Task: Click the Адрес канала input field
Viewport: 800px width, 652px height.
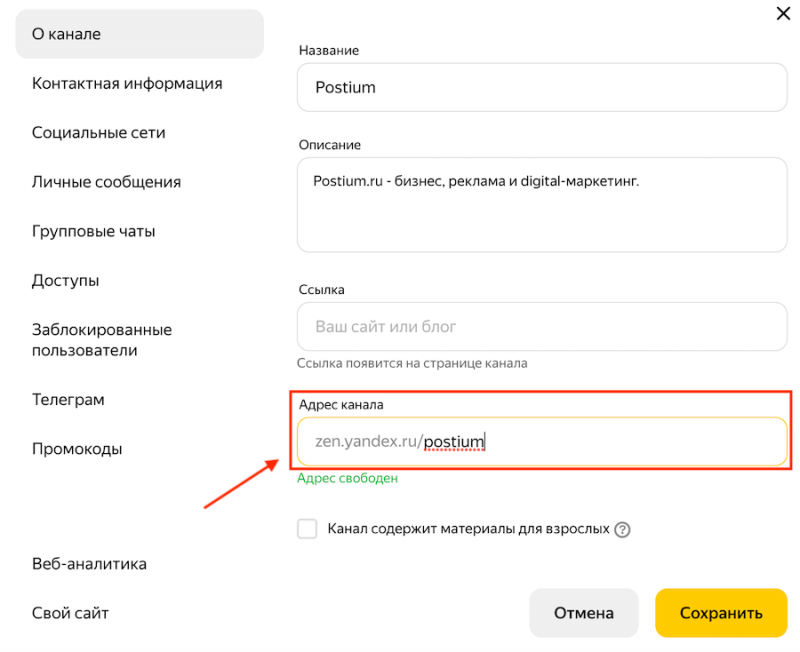Action: click(542, 441)
